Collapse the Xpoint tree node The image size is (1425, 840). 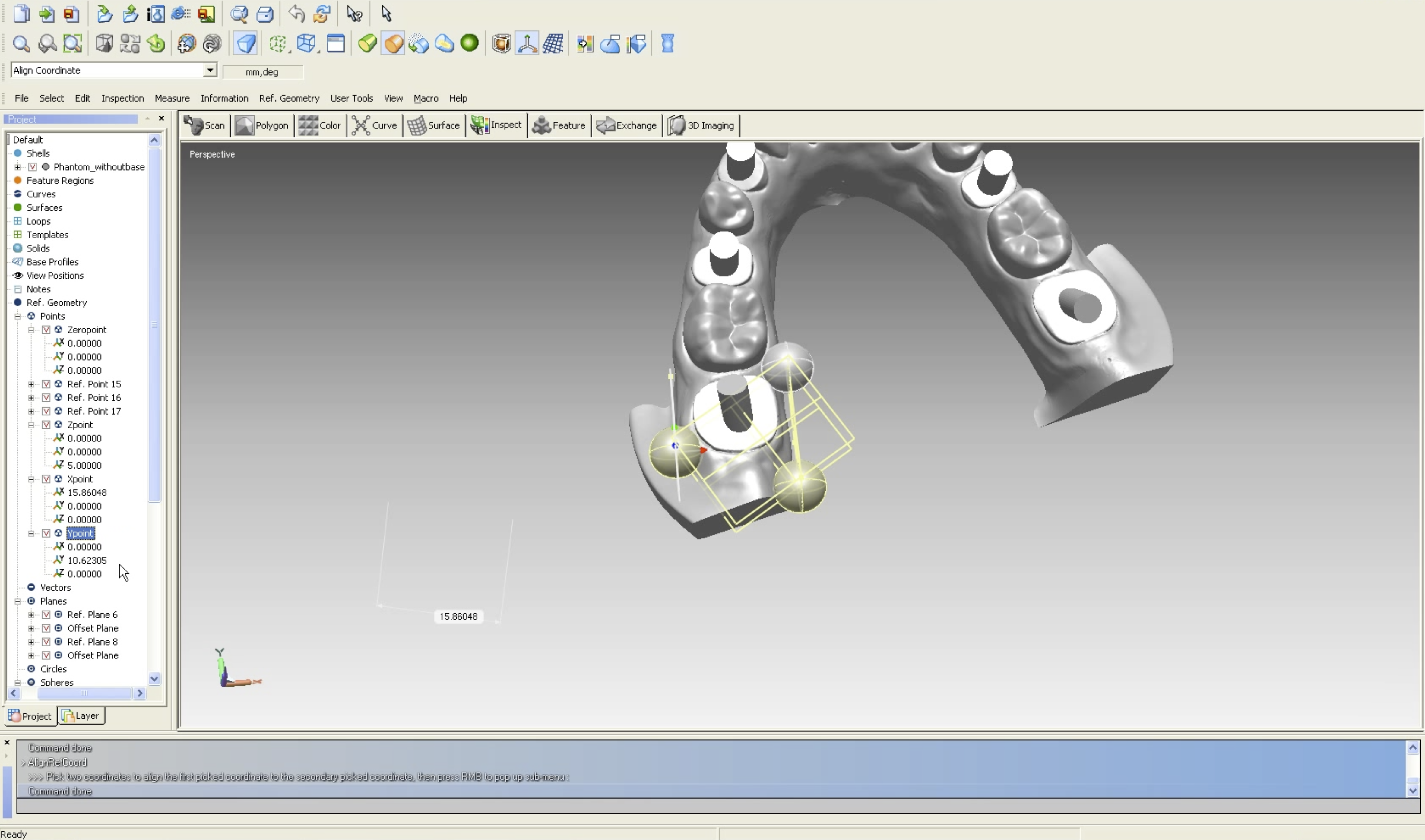pos(31,479)
